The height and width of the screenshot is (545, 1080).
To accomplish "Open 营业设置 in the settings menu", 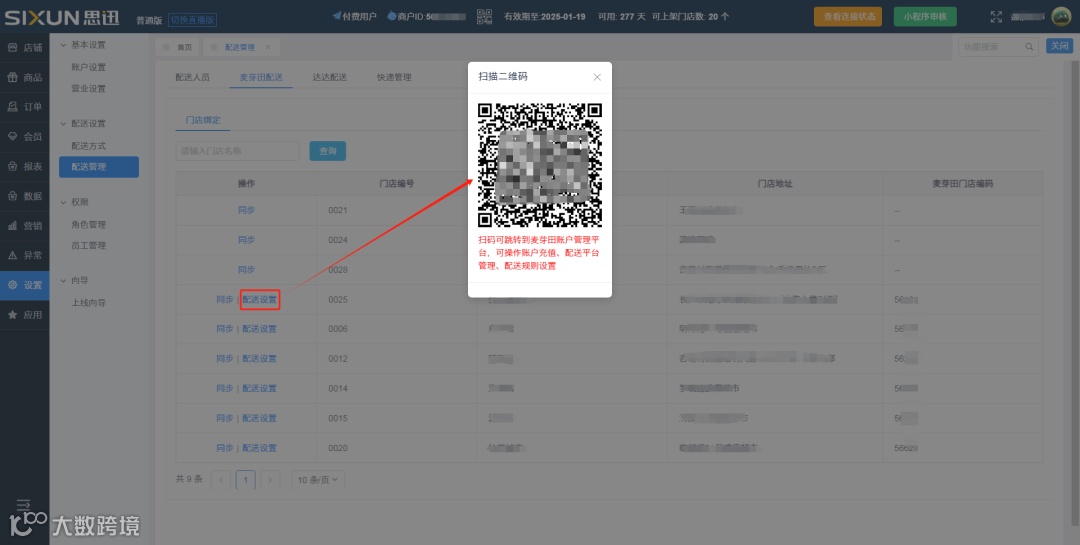I will [88, 88].
